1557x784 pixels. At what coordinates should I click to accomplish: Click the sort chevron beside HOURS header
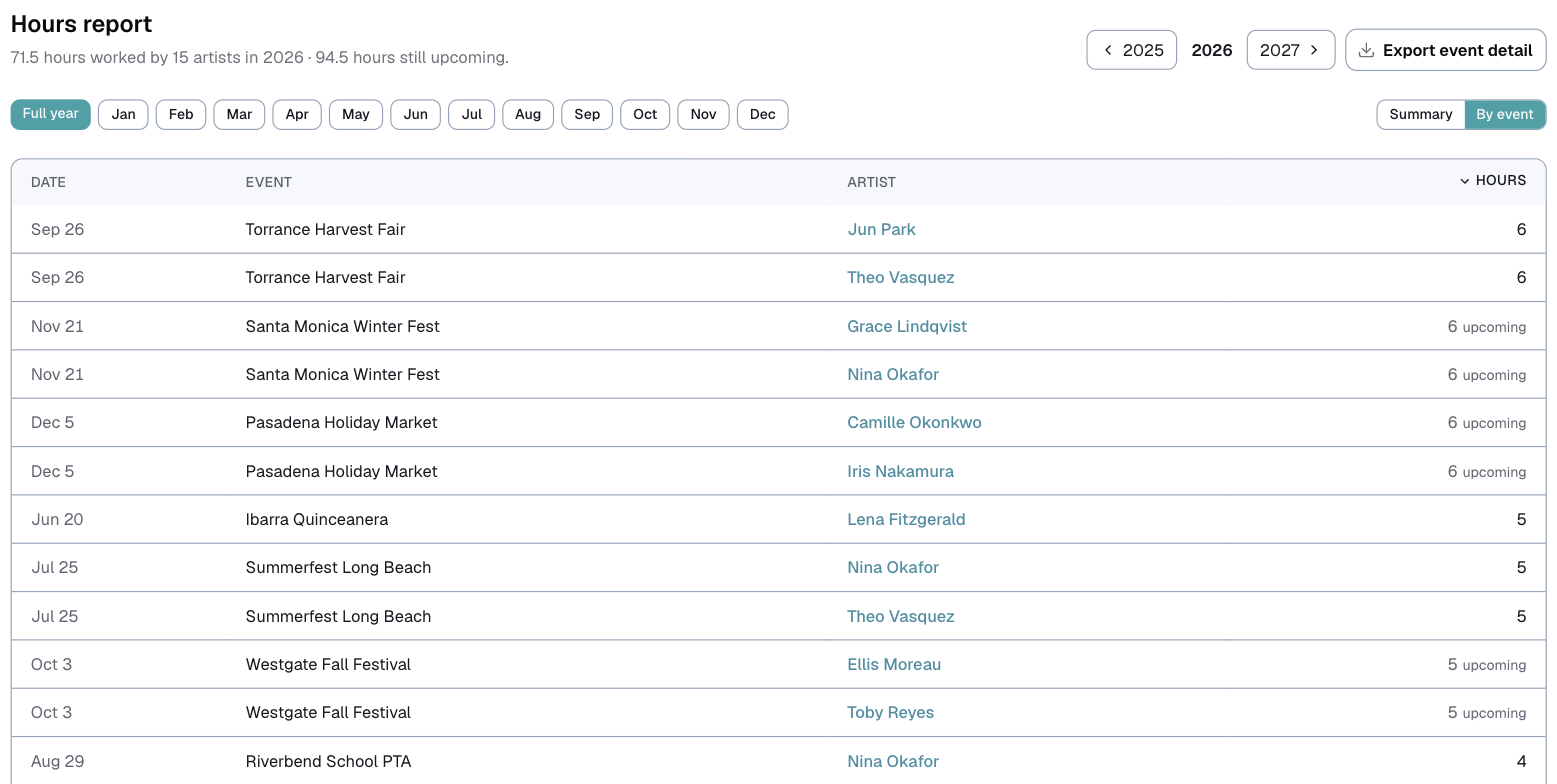[1464, 181]
